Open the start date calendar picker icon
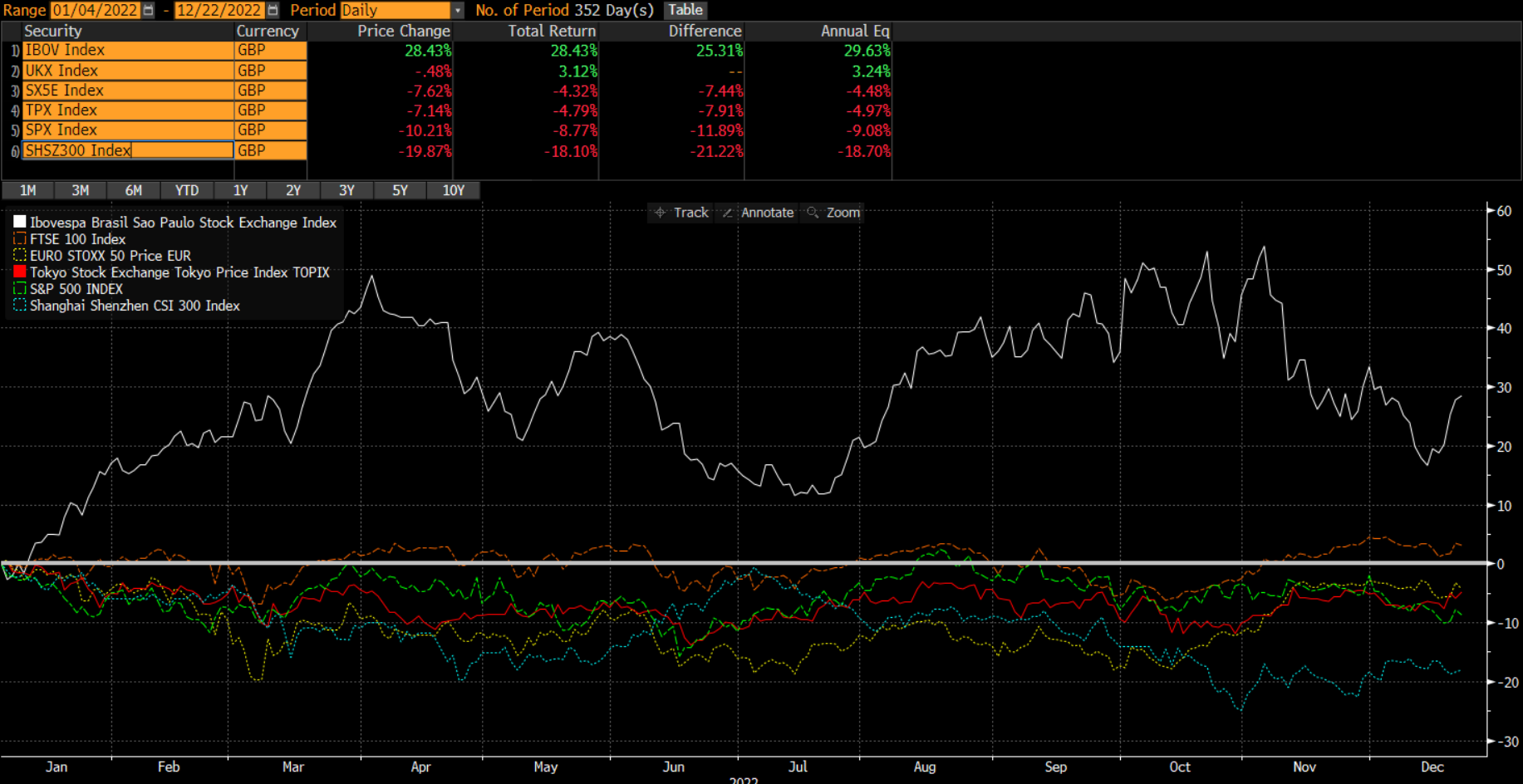Viewport: 1523px width, 784px height. [x=149, y=10]
